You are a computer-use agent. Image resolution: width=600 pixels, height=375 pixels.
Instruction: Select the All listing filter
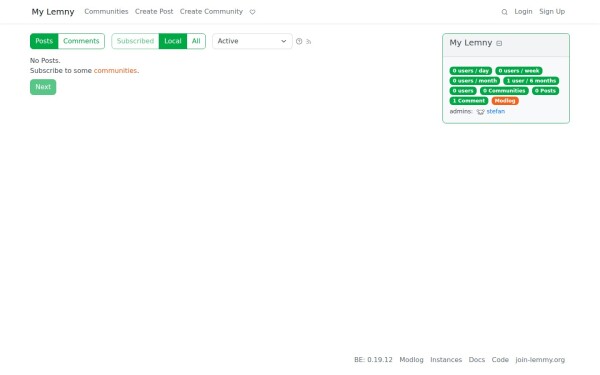196,41
